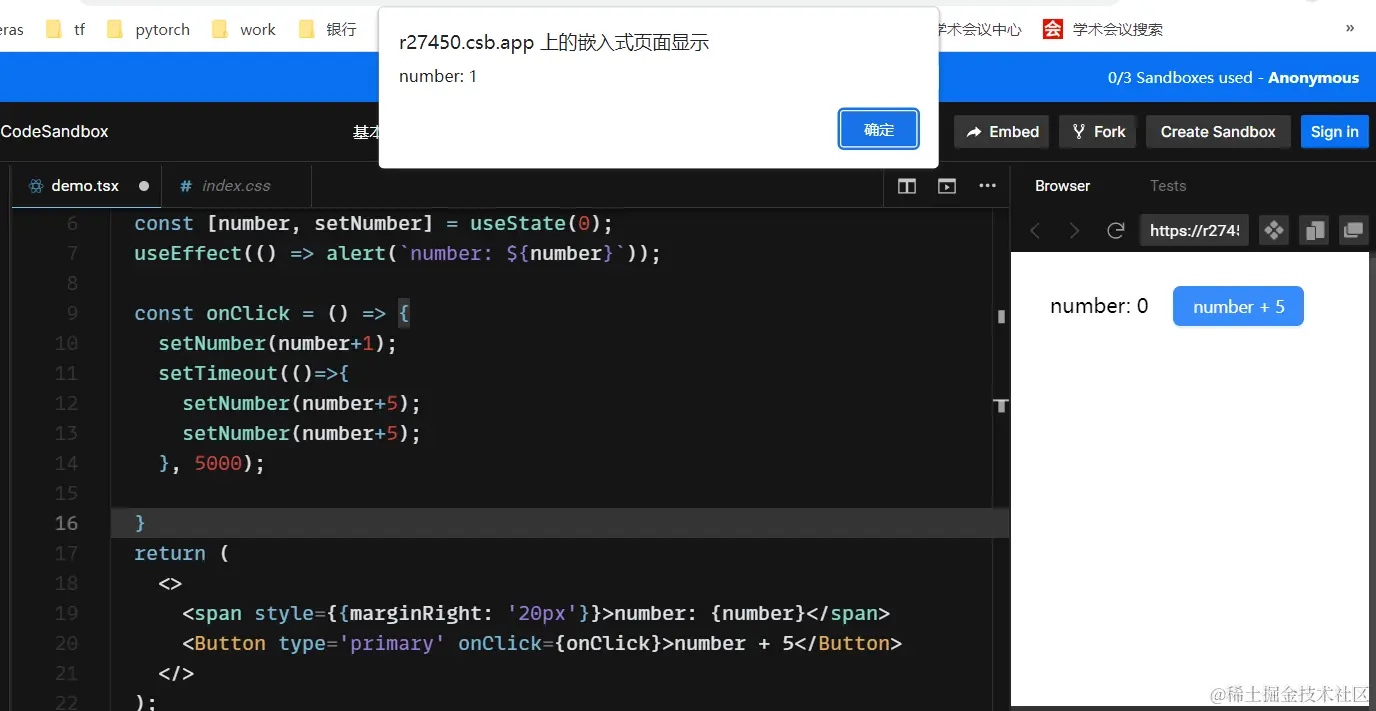Screen dimensions: 1376x711
Task: Open the 'pytorch' bookmark folder
Action: pos(148,29)
